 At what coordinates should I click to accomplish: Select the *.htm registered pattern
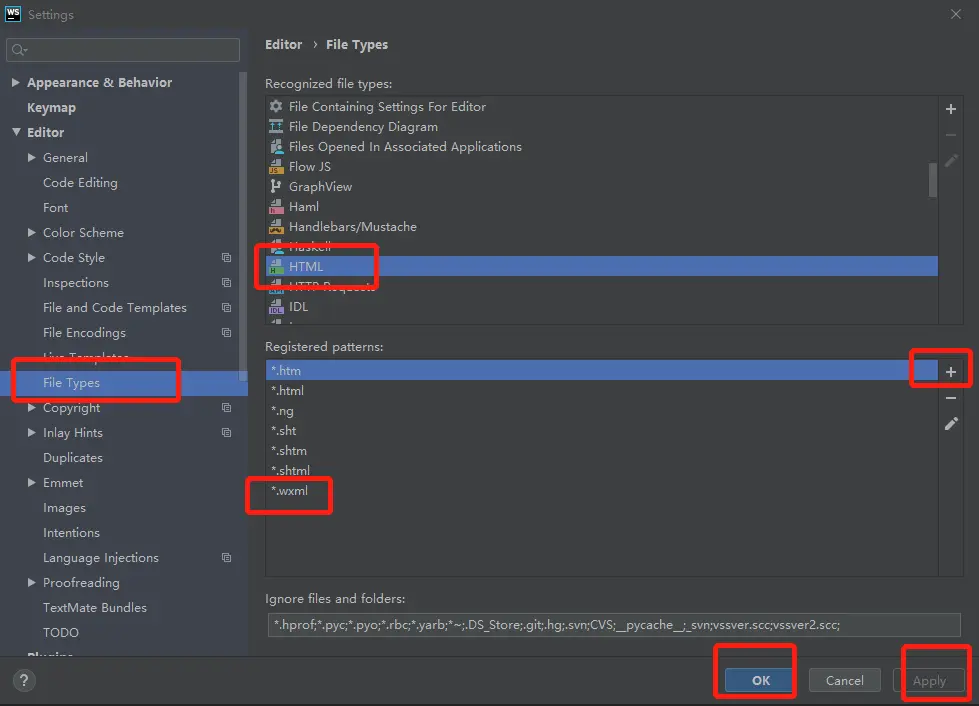[601, 371]
